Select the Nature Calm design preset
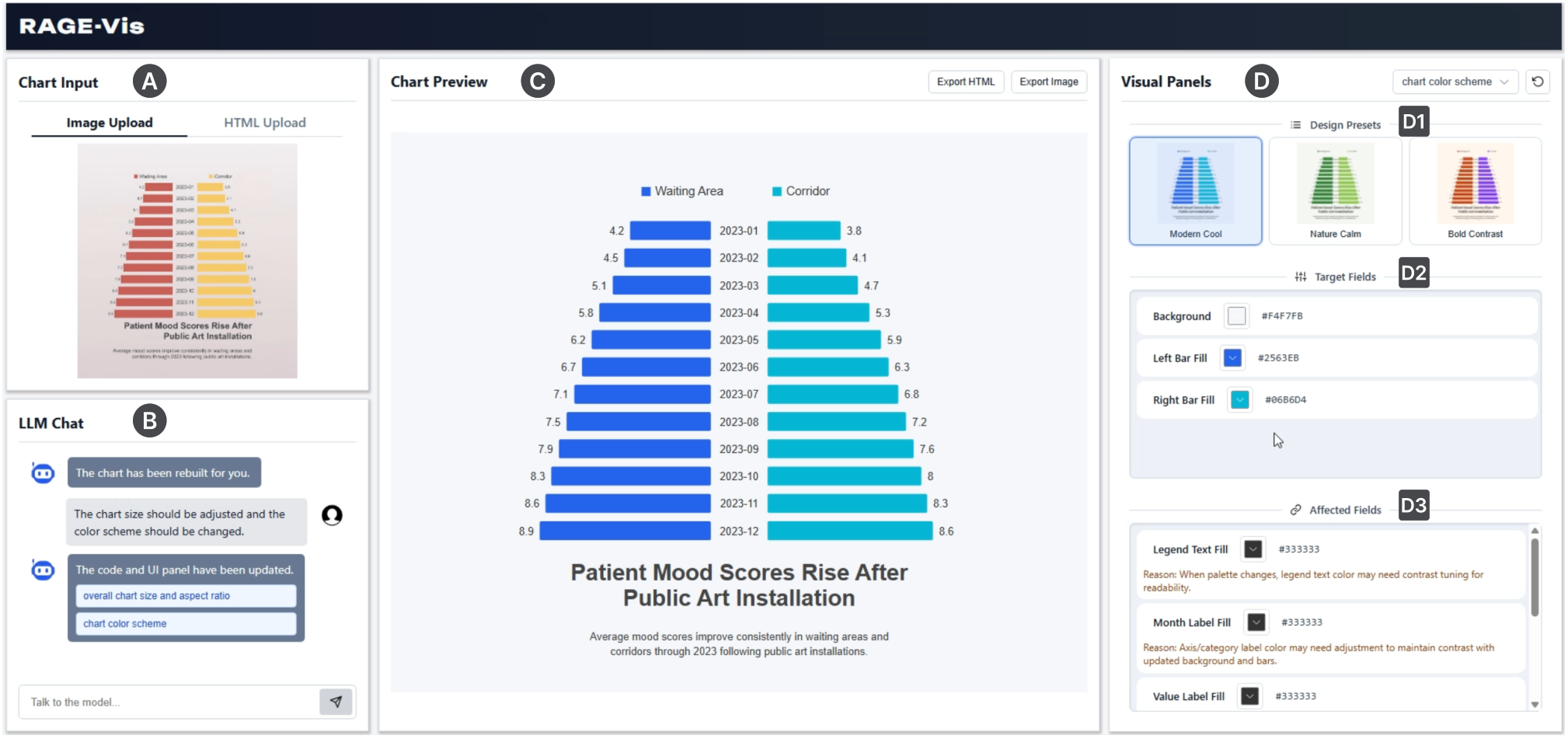 [x=1335, y=191]
